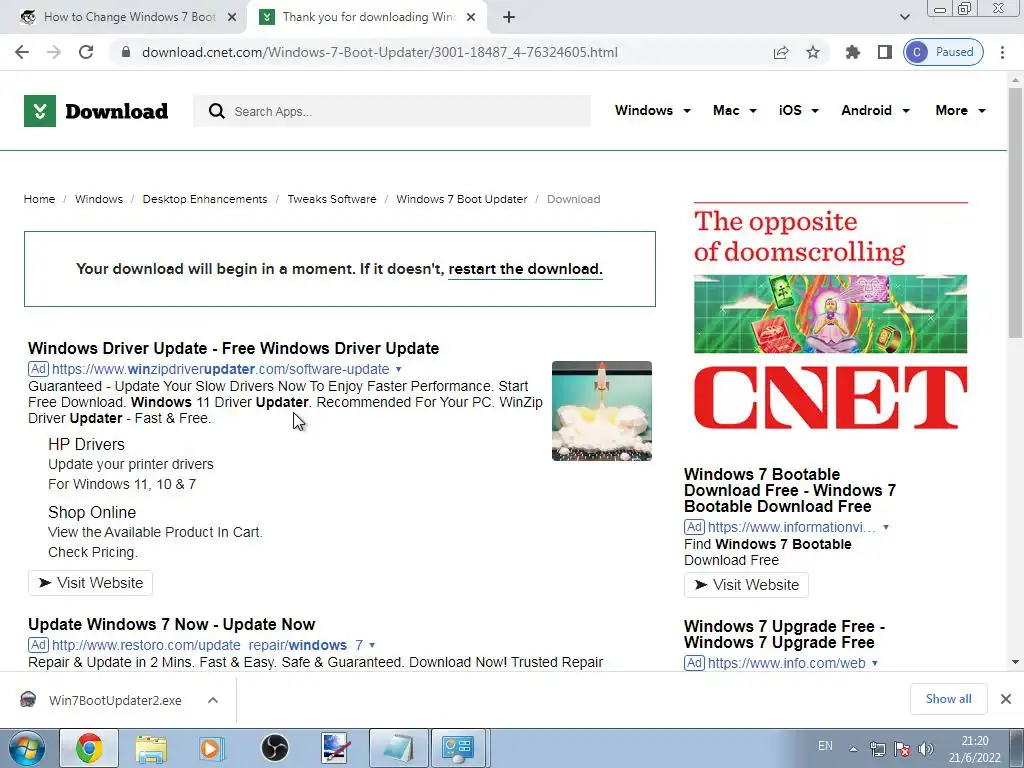Reload the current page
This screenshot has height=768, width=1024.
point(86,52)
